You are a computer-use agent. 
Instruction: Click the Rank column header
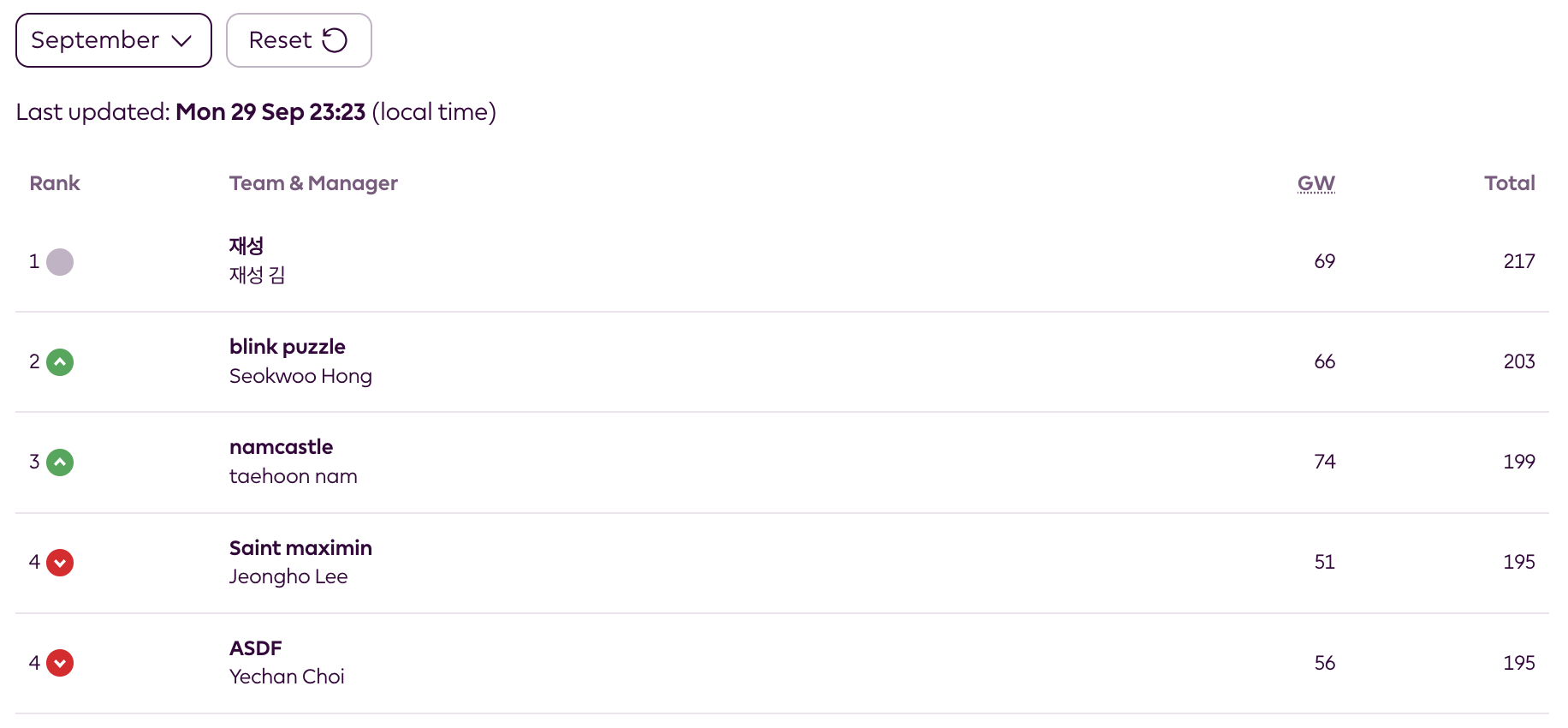[55, 183]
